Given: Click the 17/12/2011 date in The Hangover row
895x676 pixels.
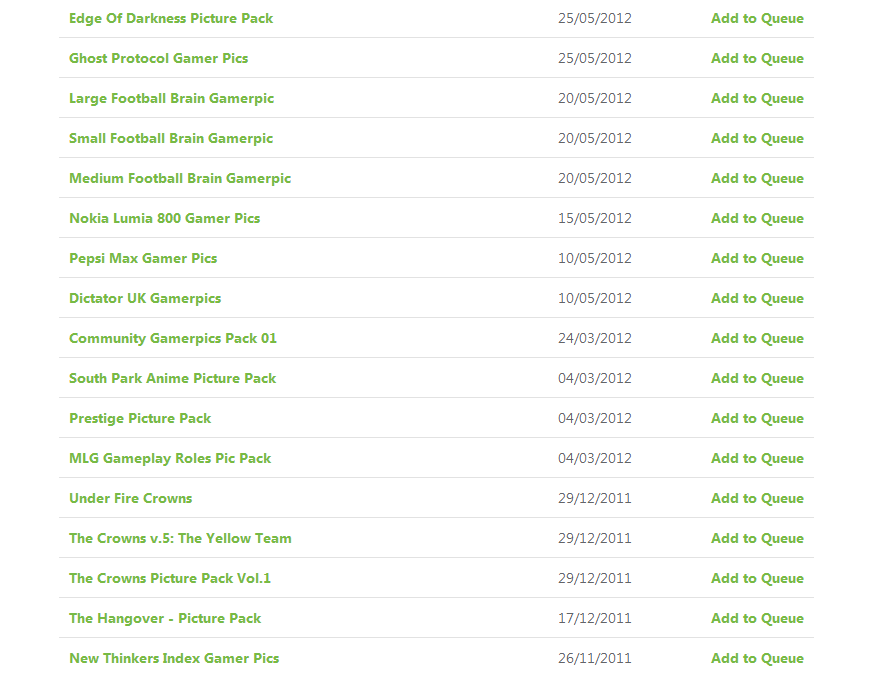Looking at the screenshot, I should [x=595, y=618].
